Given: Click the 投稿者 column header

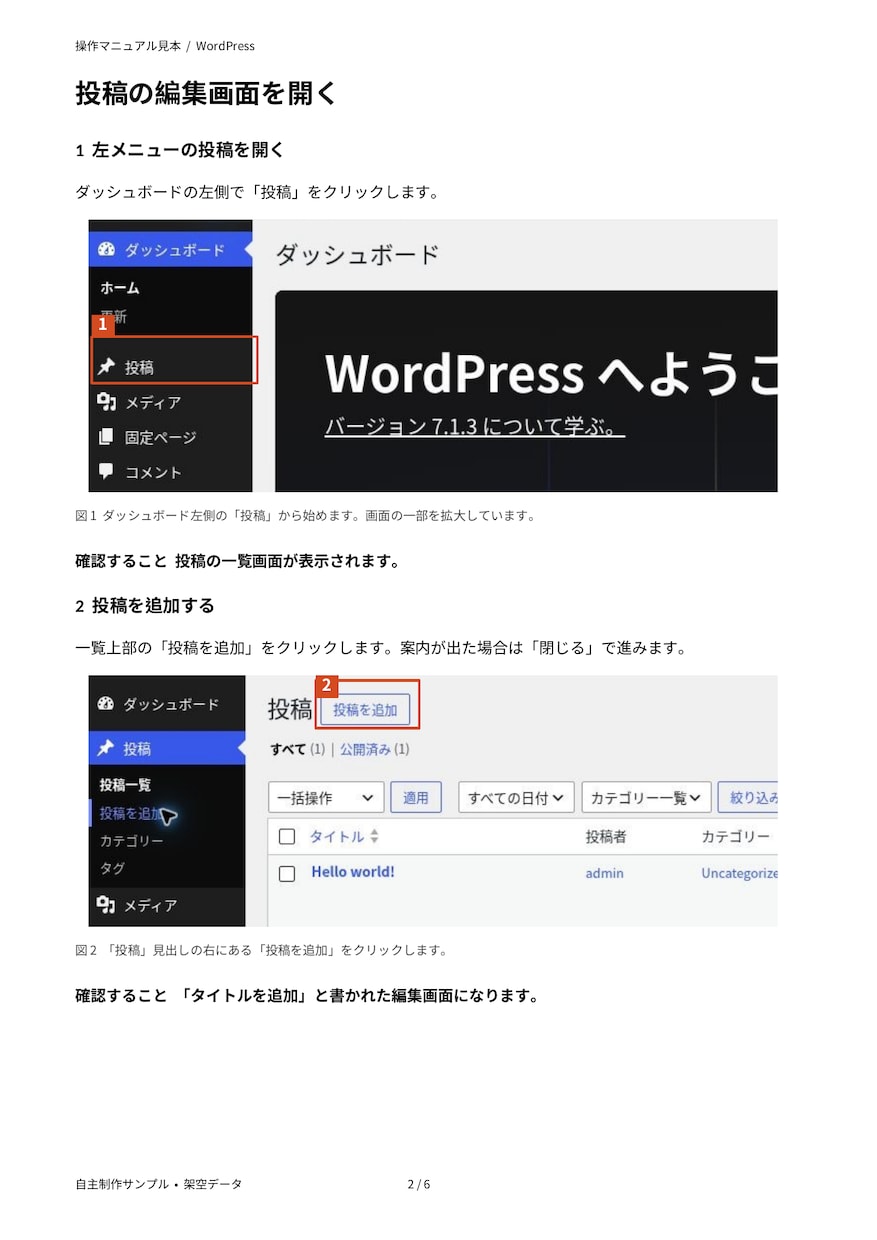Looking at the screenshot, I should [x=606, y=837].
